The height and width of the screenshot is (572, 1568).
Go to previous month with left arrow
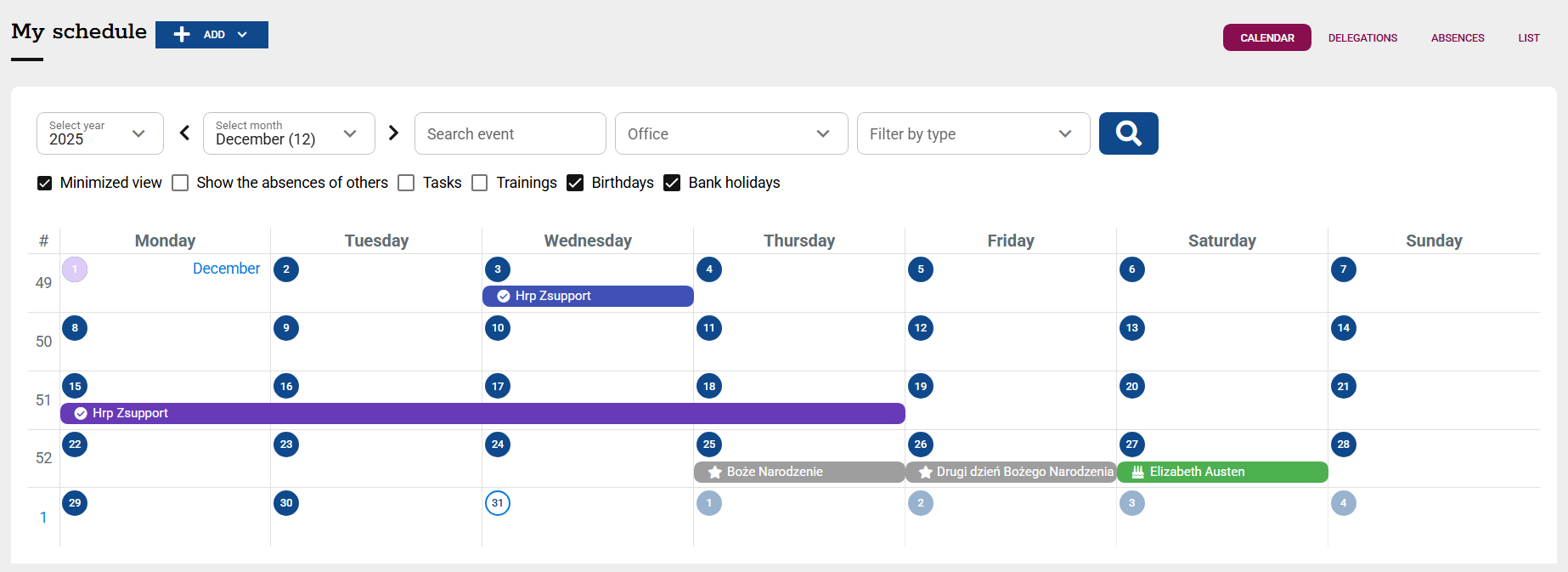coord(184,133)
